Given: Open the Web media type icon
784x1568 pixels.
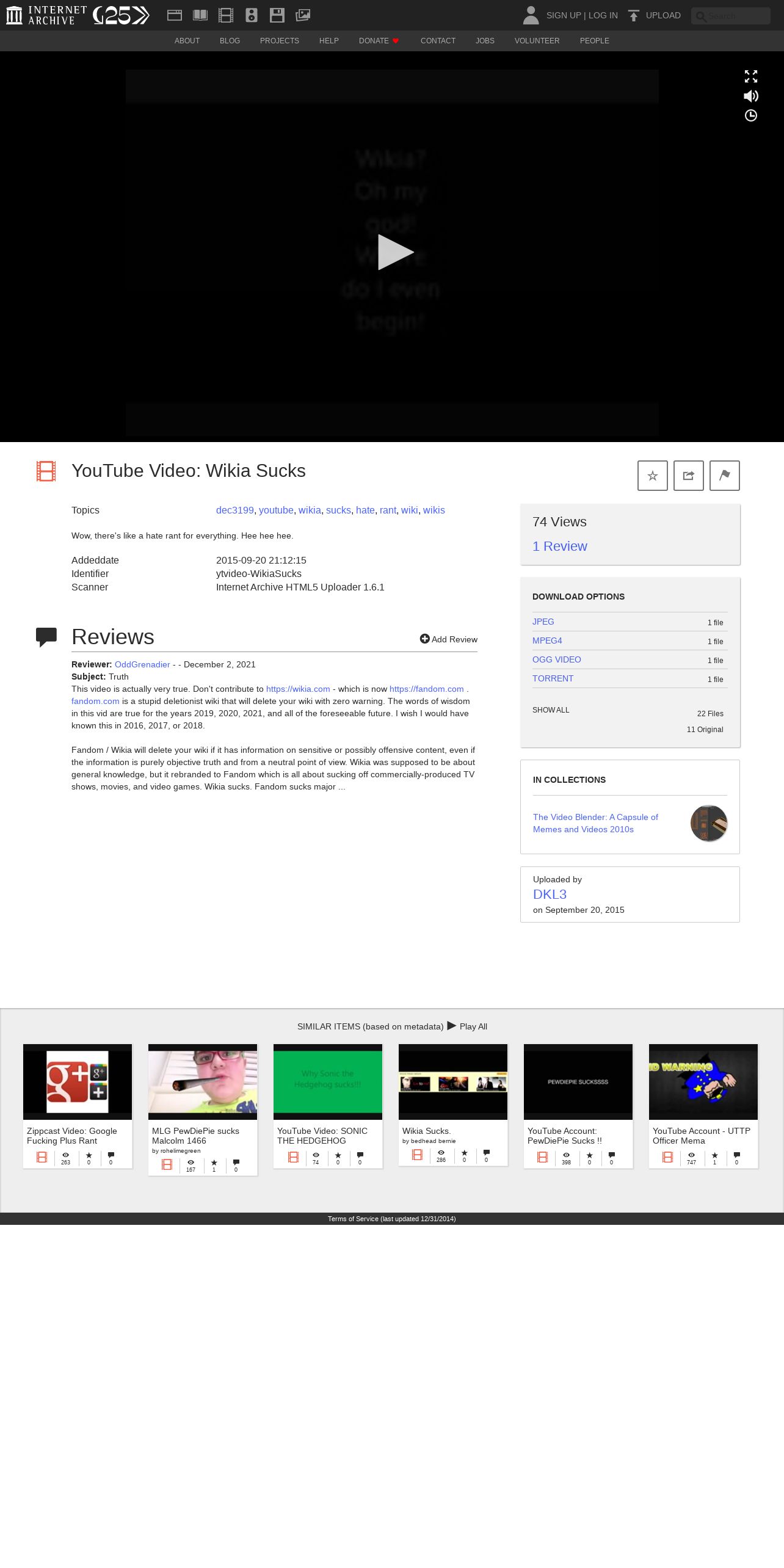Looking at the screenshot, I should 175,15.
